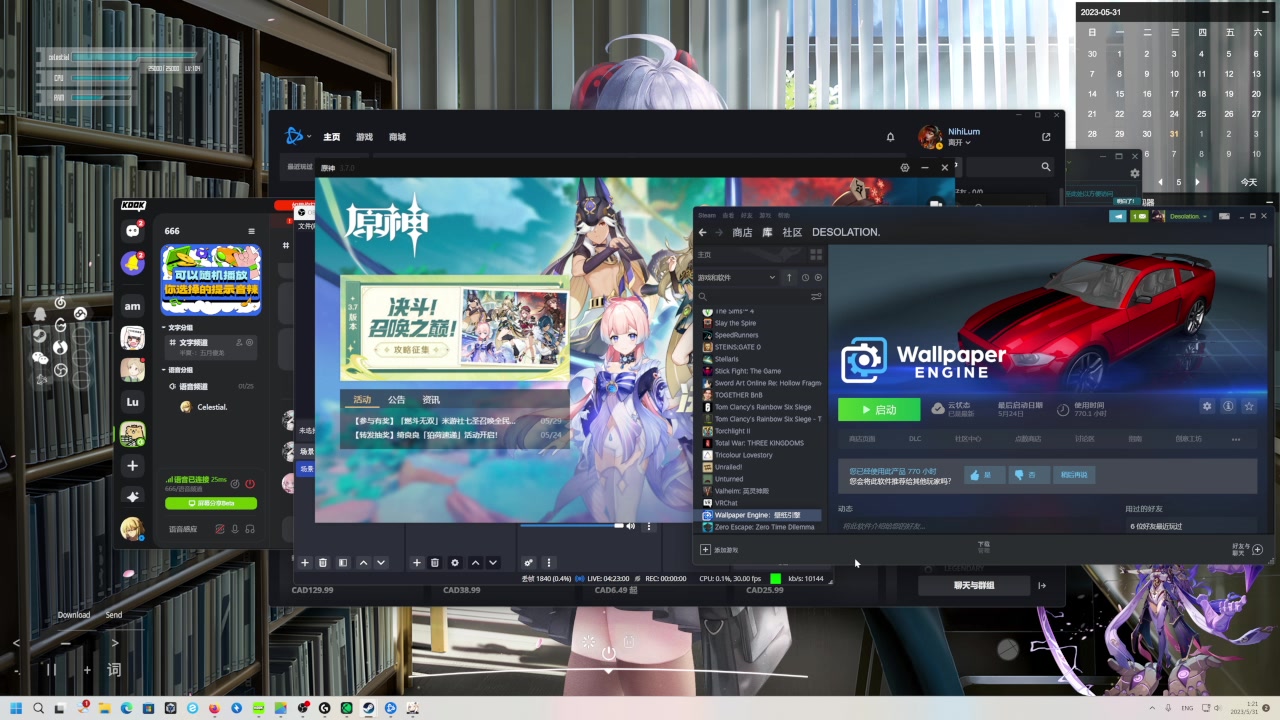This screenshot has width=1280, height=720.
Task: Open Wallpaper Engine info icon
Action: pyautogui.click(x=1228, y=407)
